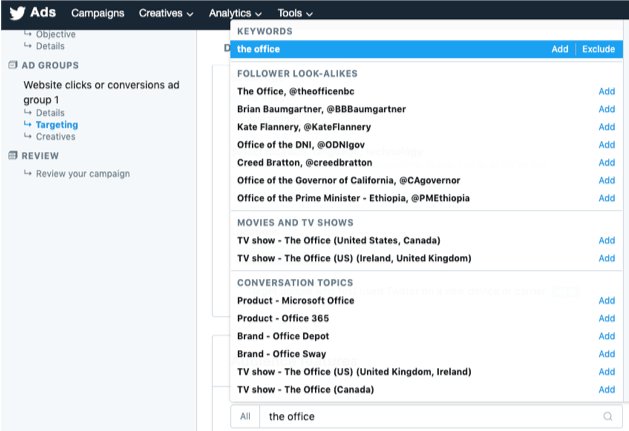Image resolution: width=629 pixels, height=431 pixels.
Task: Expand the Analytics dropdown menu
Action: (x=235, y=13)
